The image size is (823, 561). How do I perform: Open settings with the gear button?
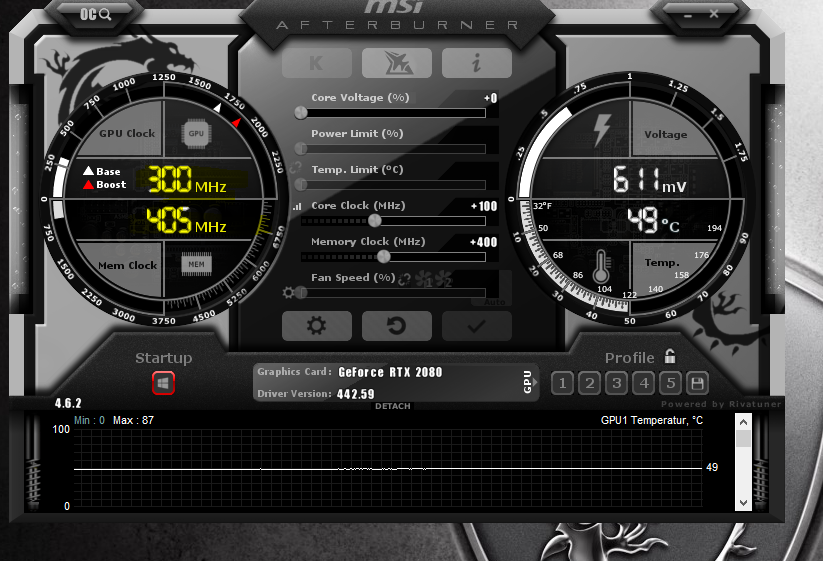pyautogui.click(x=316, y=326)
